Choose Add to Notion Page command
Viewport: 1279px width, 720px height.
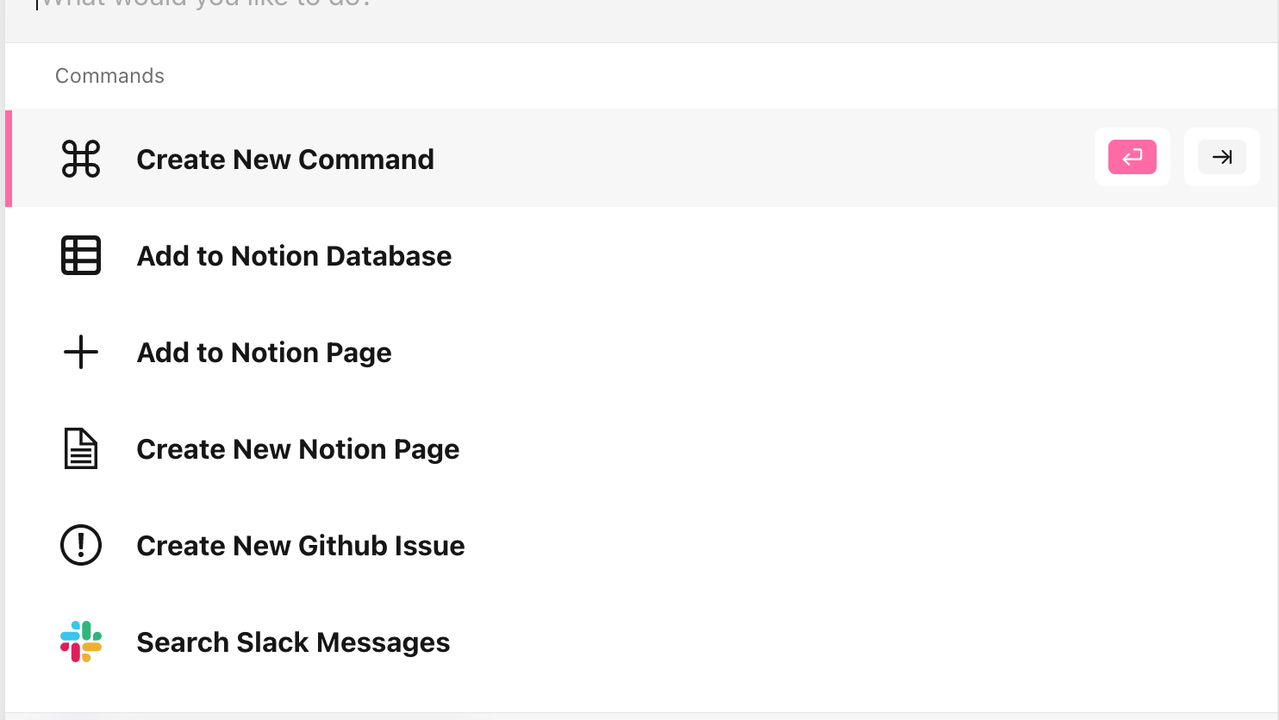[641, 352]
